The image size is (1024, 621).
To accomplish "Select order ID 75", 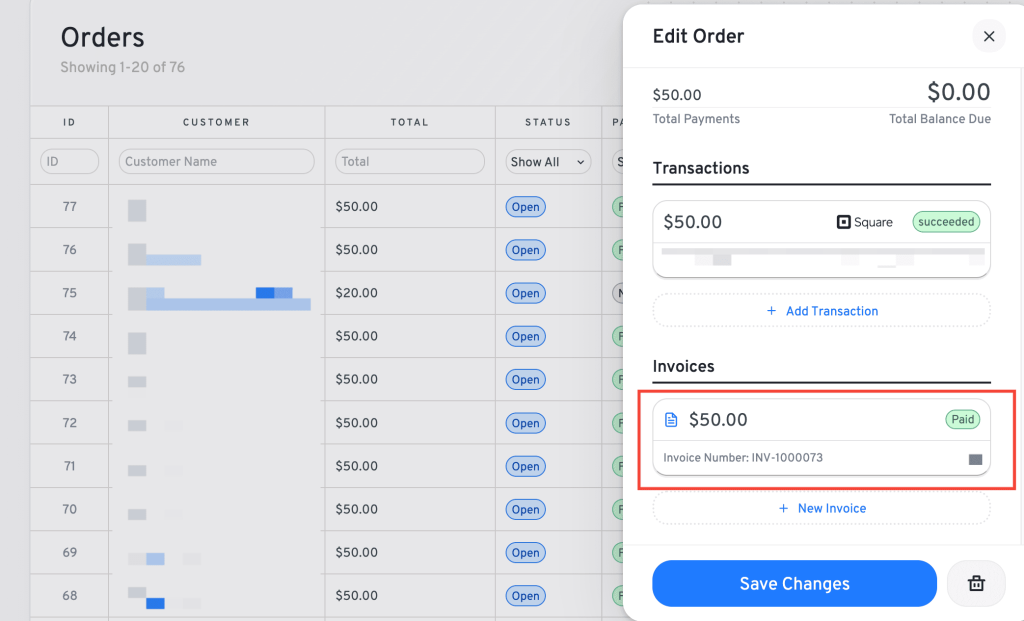I will pyautogui.click(x=69, y=293).
